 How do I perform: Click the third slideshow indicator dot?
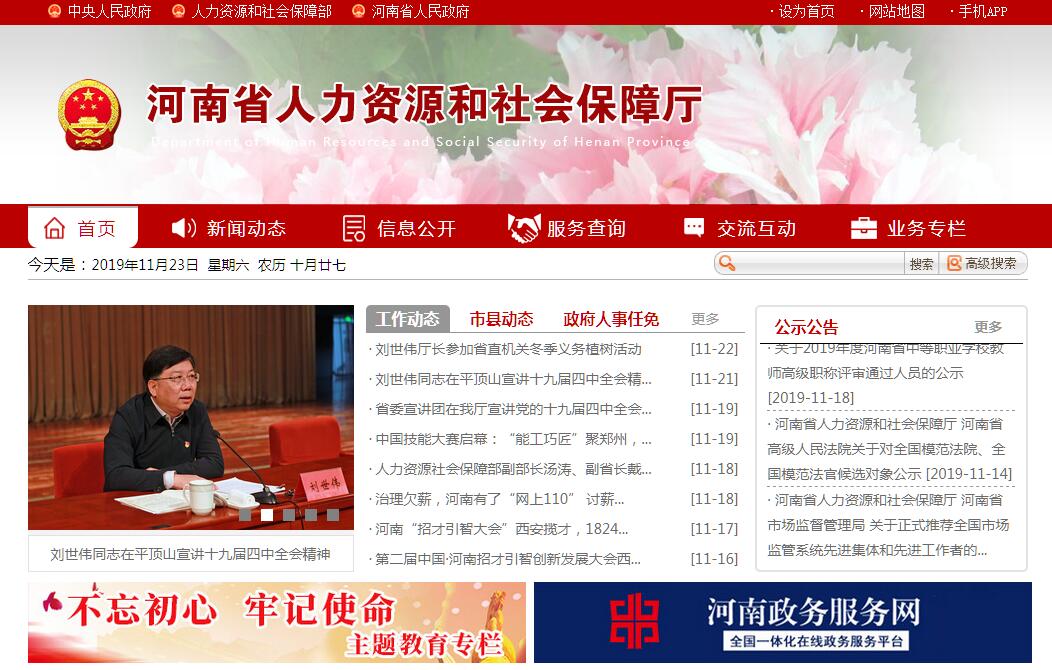click(289, 515)
